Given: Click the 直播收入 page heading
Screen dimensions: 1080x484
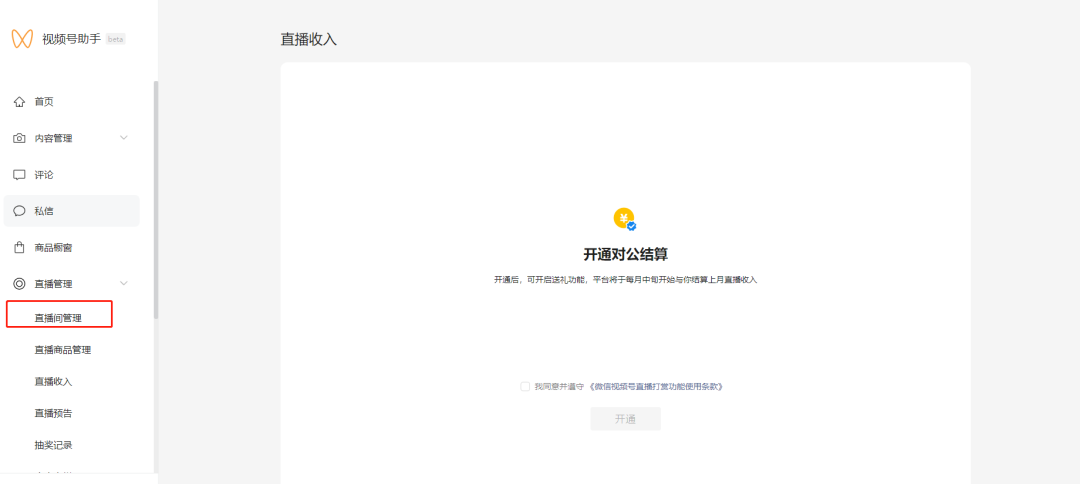Looking at the screenshot, I should click(309, 39).
